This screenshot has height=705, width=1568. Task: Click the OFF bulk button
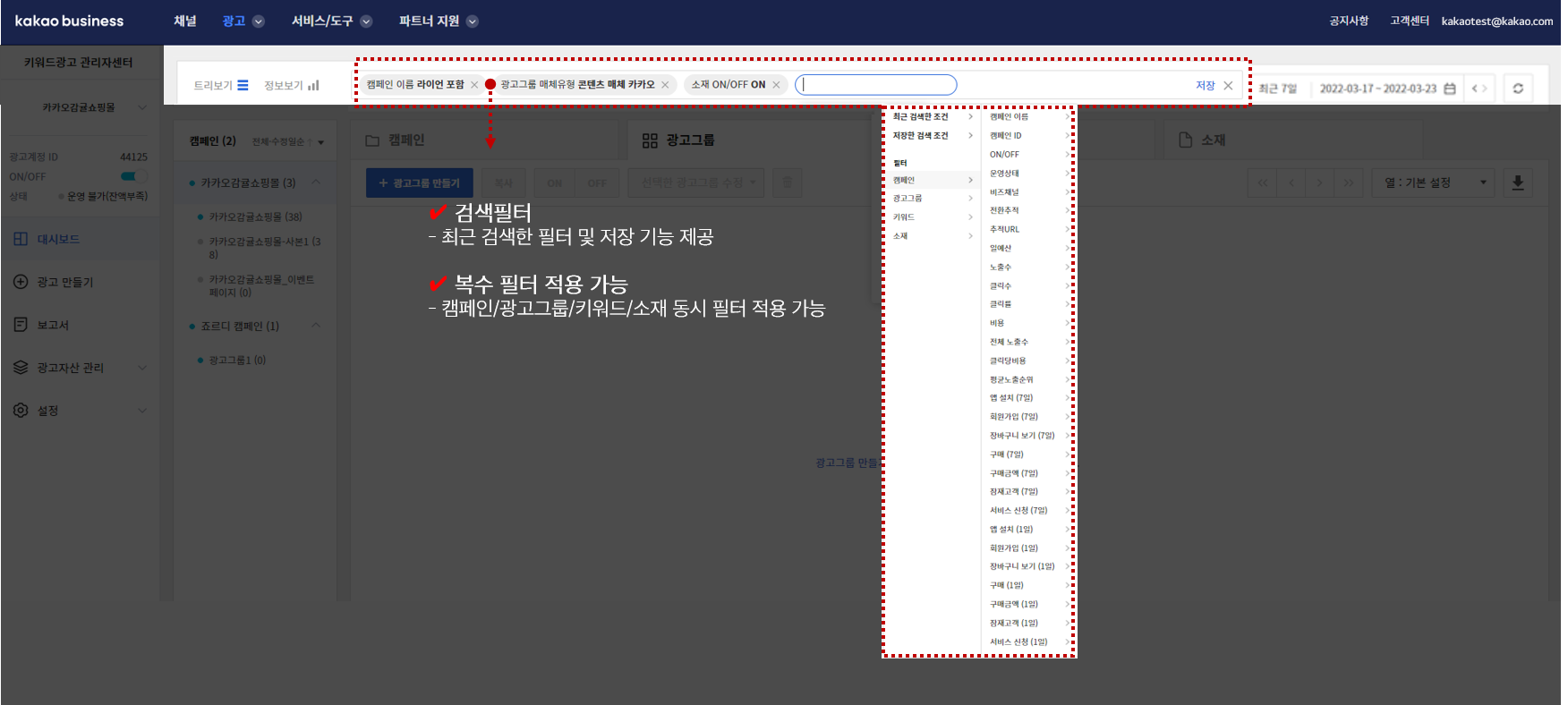point(597,183)
